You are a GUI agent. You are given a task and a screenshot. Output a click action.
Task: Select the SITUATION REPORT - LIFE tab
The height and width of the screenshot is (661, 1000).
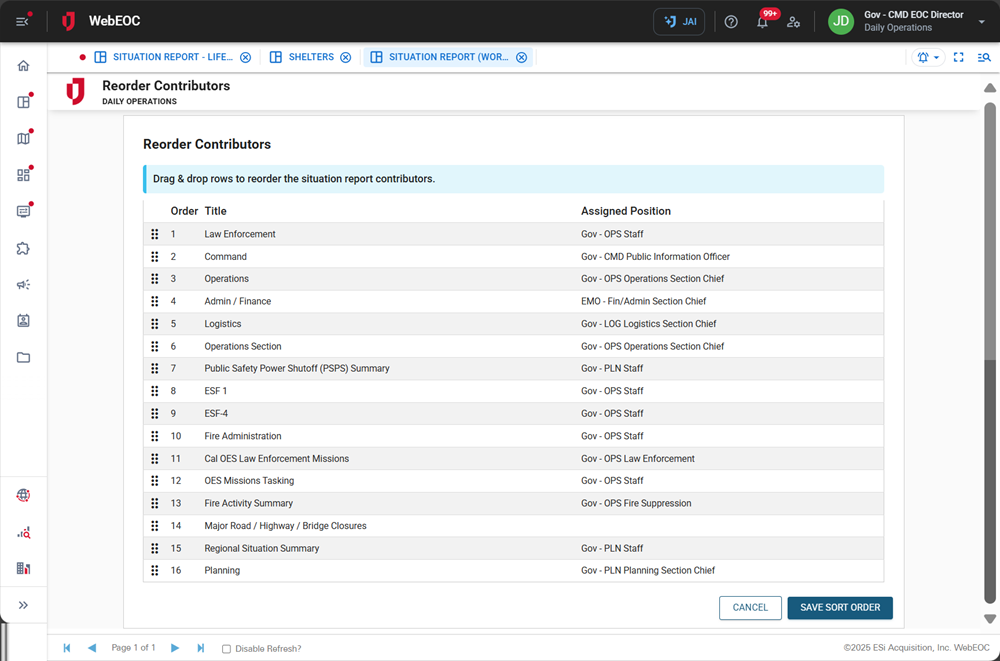click(170, 57)
